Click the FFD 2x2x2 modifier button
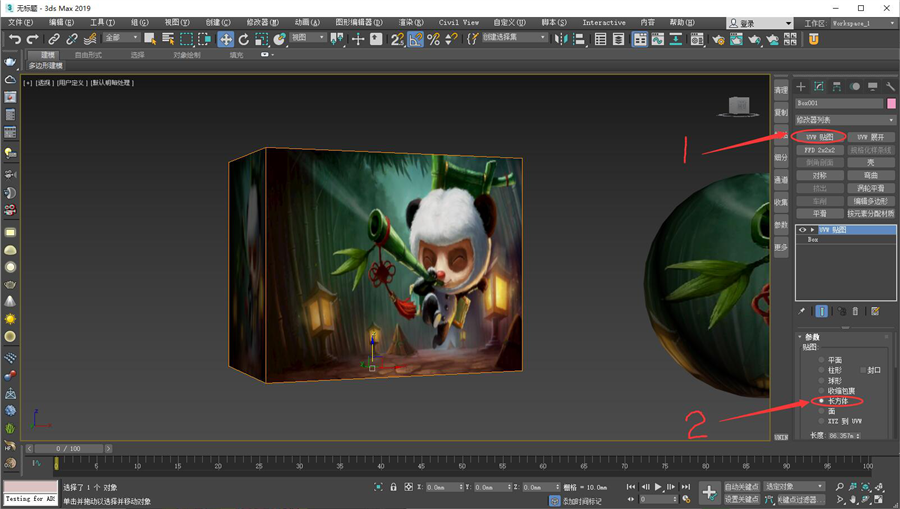Screen dimensions: 900x509 coord(819,150)
